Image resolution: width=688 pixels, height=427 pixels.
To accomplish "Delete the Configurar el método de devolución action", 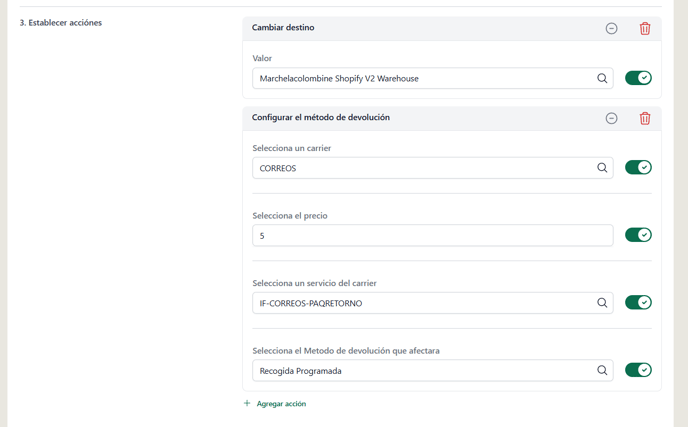I will [x=645, y=118].
